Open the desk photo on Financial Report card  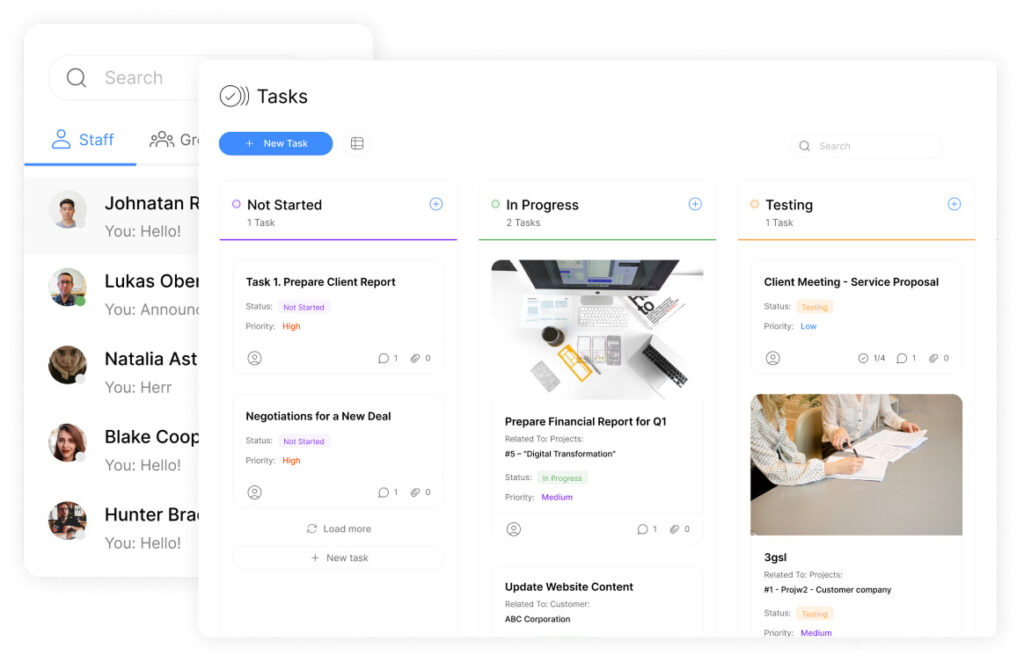[x=597, y=329]
